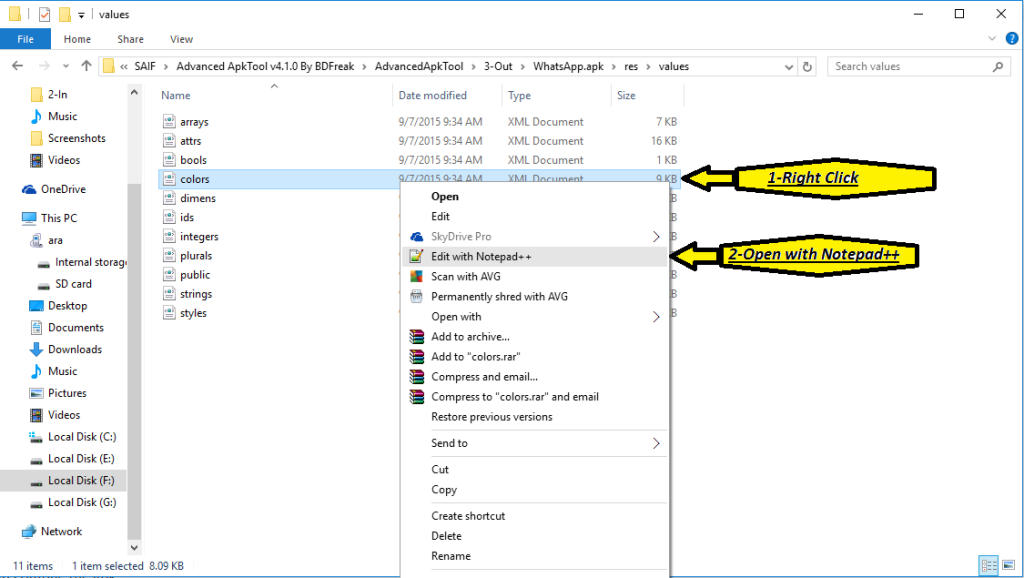The width and height of the screenshot is (1024, 578).
Task: Expand the Send to submenu arrow
Action: coord(656,443)
